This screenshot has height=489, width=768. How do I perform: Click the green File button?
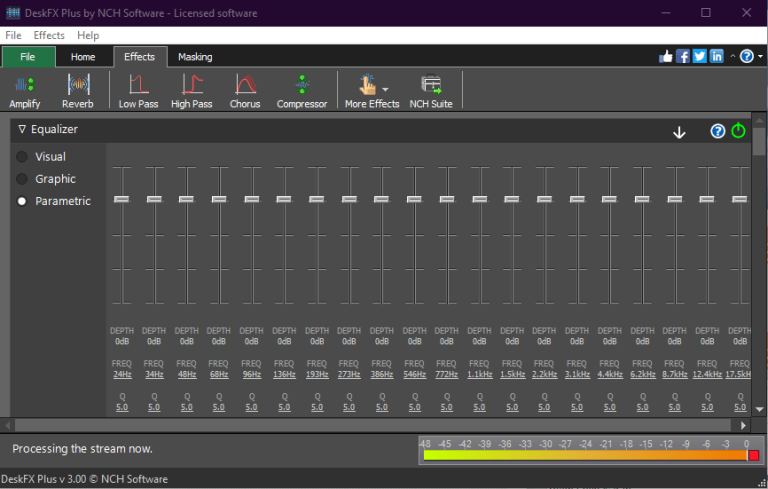click(x=28, y=57)
